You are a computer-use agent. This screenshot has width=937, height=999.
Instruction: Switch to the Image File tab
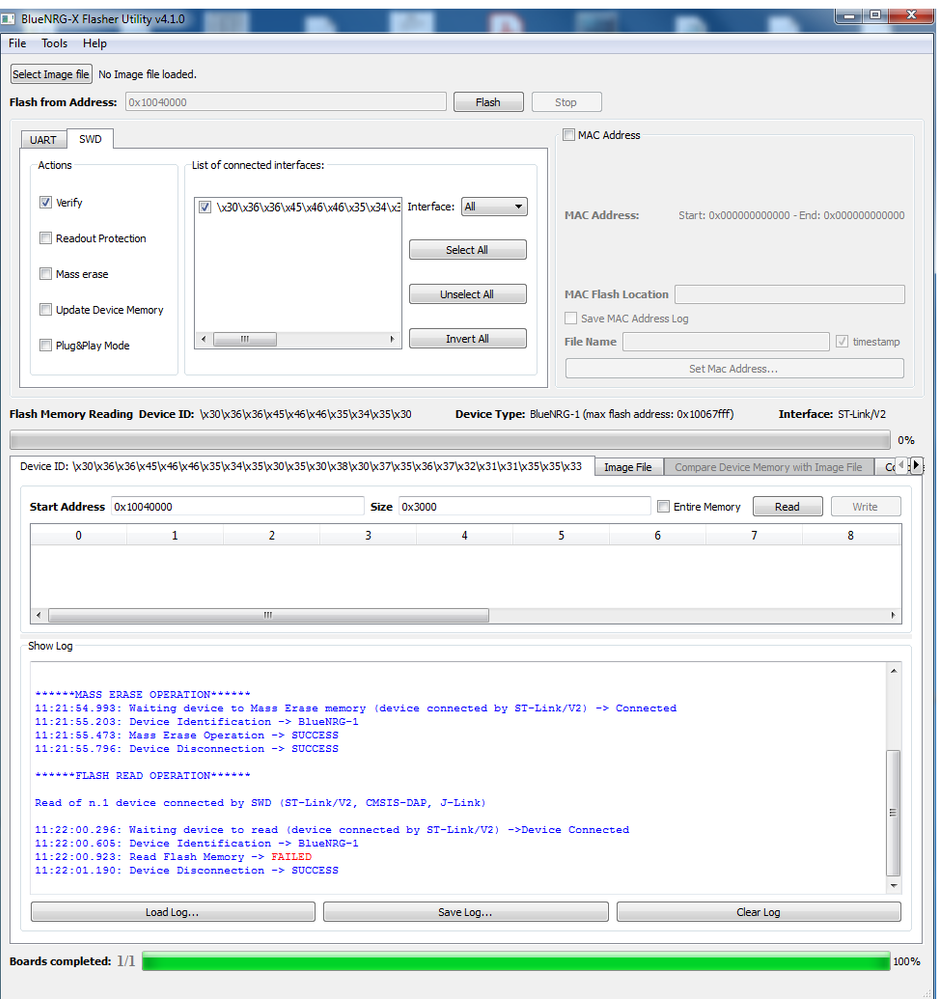pos(628,467)
